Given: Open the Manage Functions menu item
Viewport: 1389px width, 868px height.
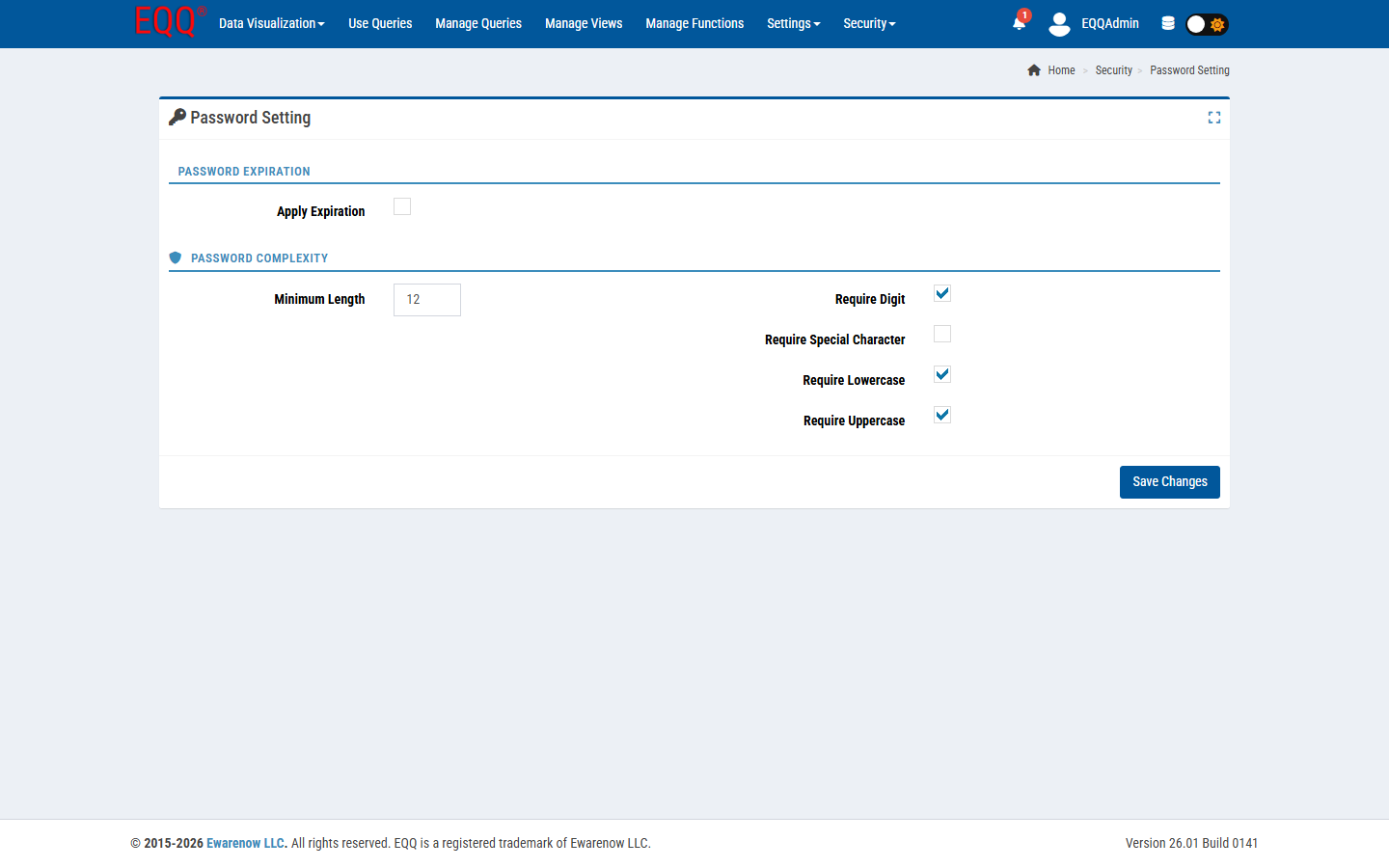Looking at the screenshot, I should [x=694, y=23].
